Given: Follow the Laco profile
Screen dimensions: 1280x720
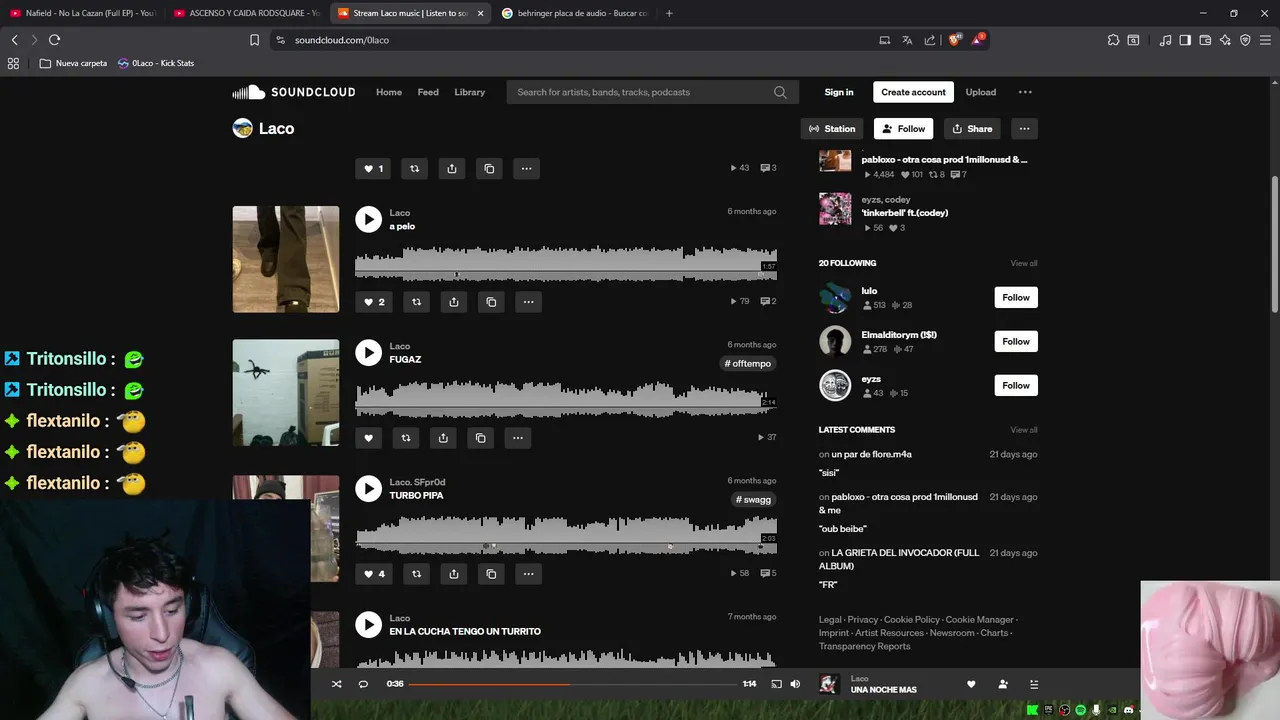Looking at the screenshot, I should [903, 129].
